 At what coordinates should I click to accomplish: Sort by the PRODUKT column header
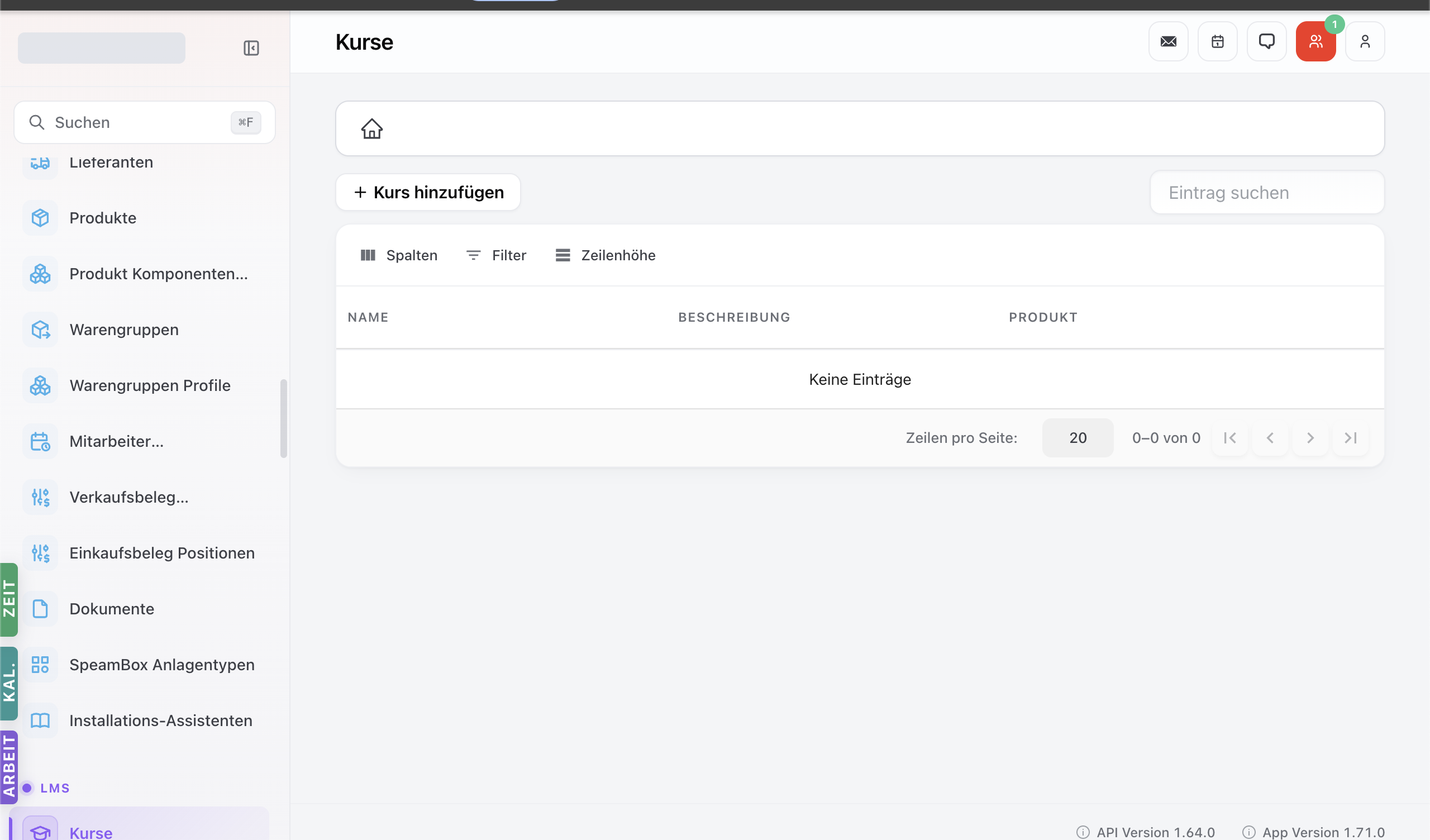pyautogui.click(x=1043, y=317)
